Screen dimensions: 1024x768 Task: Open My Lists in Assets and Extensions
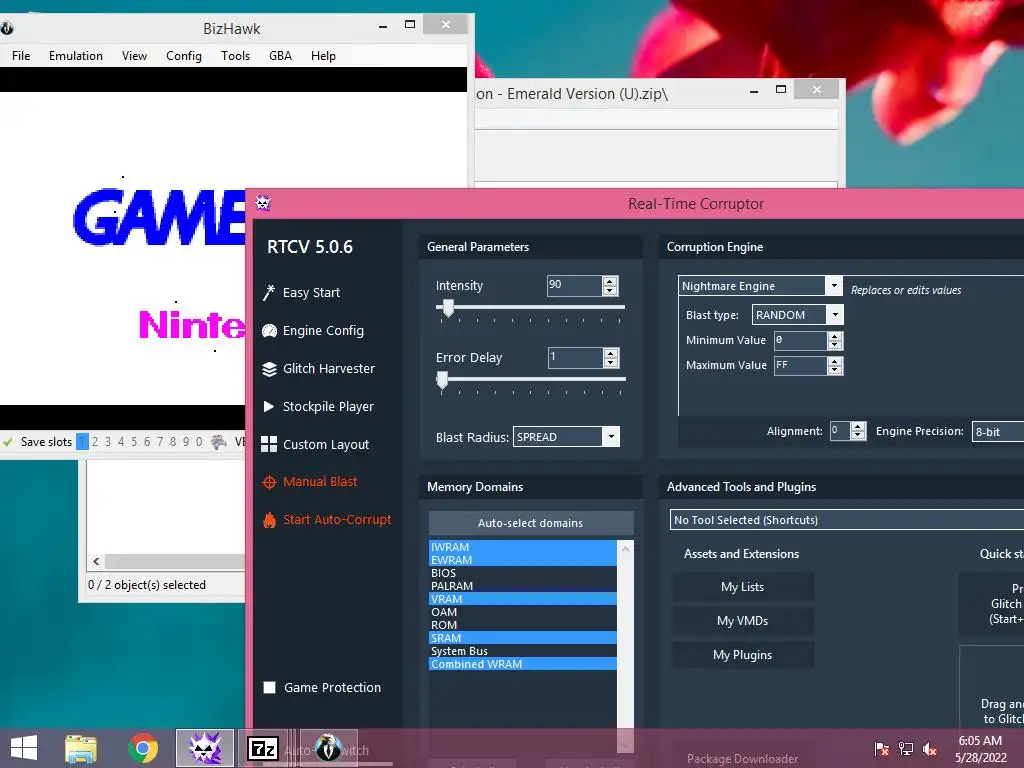point(743,587)
